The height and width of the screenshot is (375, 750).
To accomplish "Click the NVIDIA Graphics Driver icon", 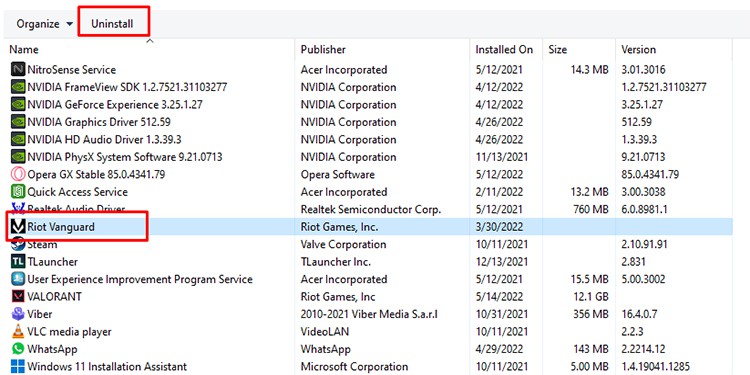I will pyautogui.click(x=18, y=122).
